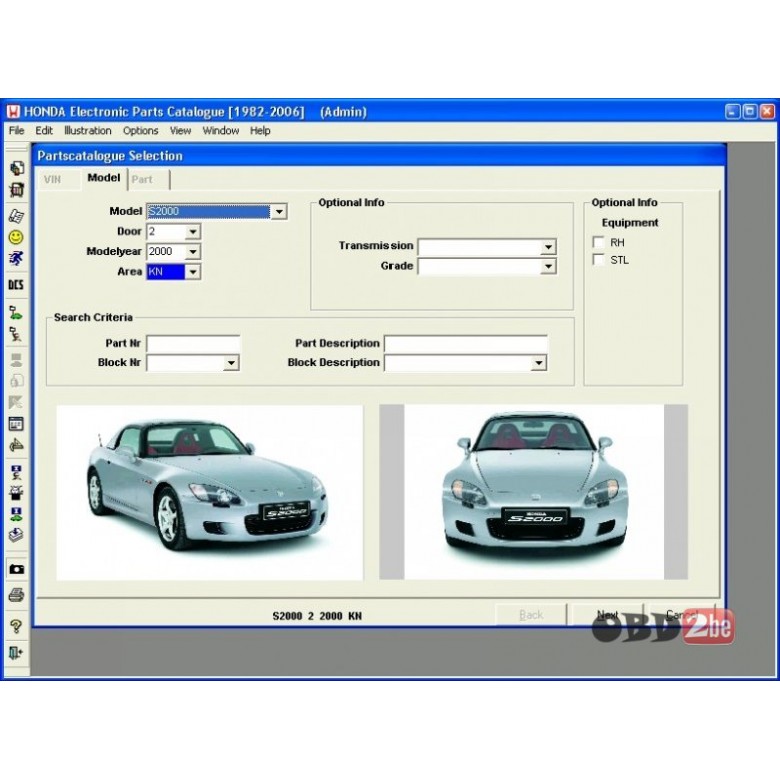Click the blue info green car icon
This screenshot has height=780, width=780.
click(x=16, y=514)
